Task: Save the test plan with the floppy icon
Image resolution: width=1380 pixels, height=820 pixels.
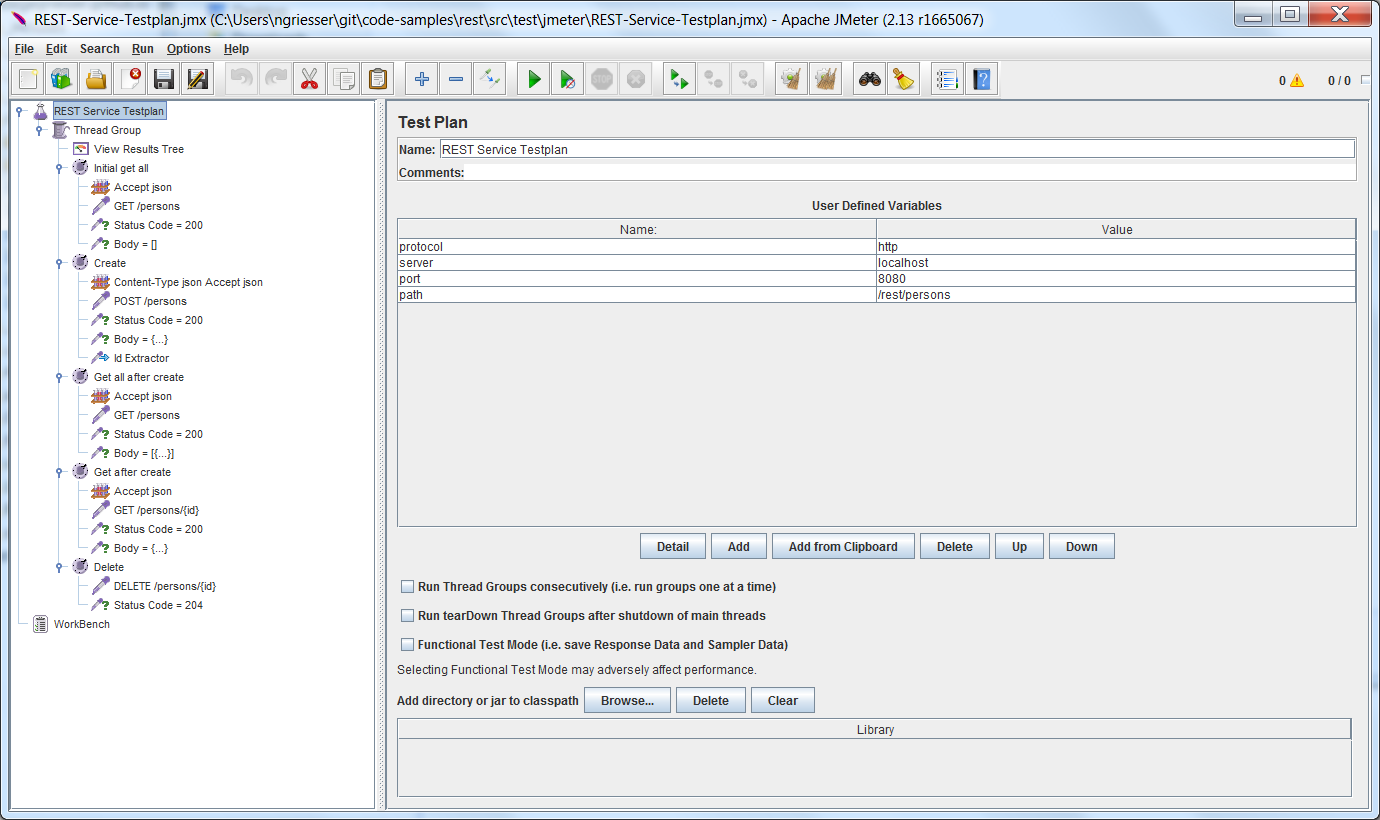Action: 164,79
